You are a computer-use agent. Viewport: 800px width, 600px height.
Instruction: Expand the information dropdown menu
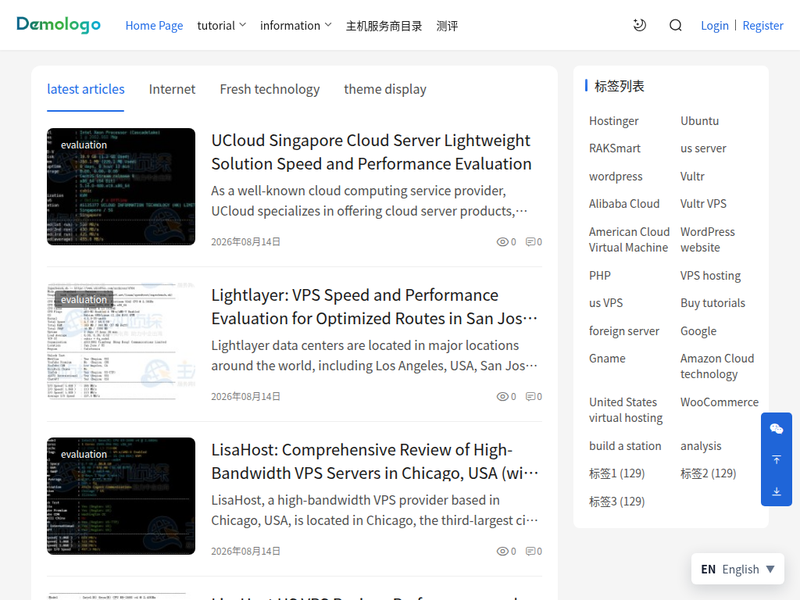296,26
